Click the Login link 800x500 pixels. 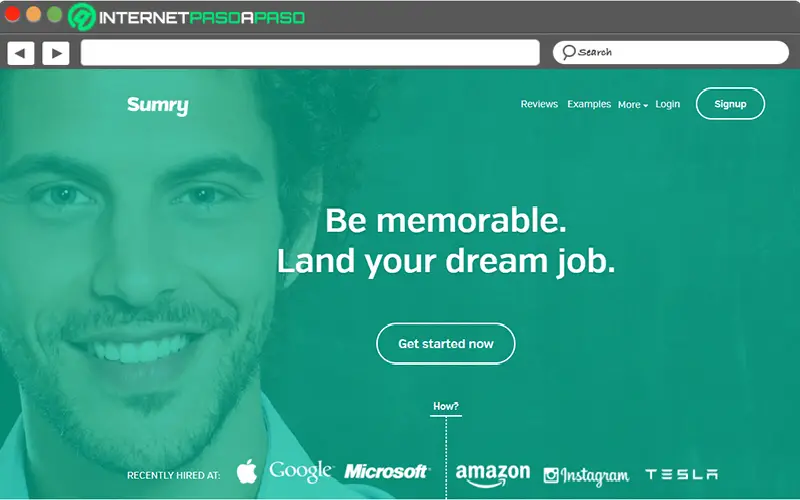click(x=667, y=104)
